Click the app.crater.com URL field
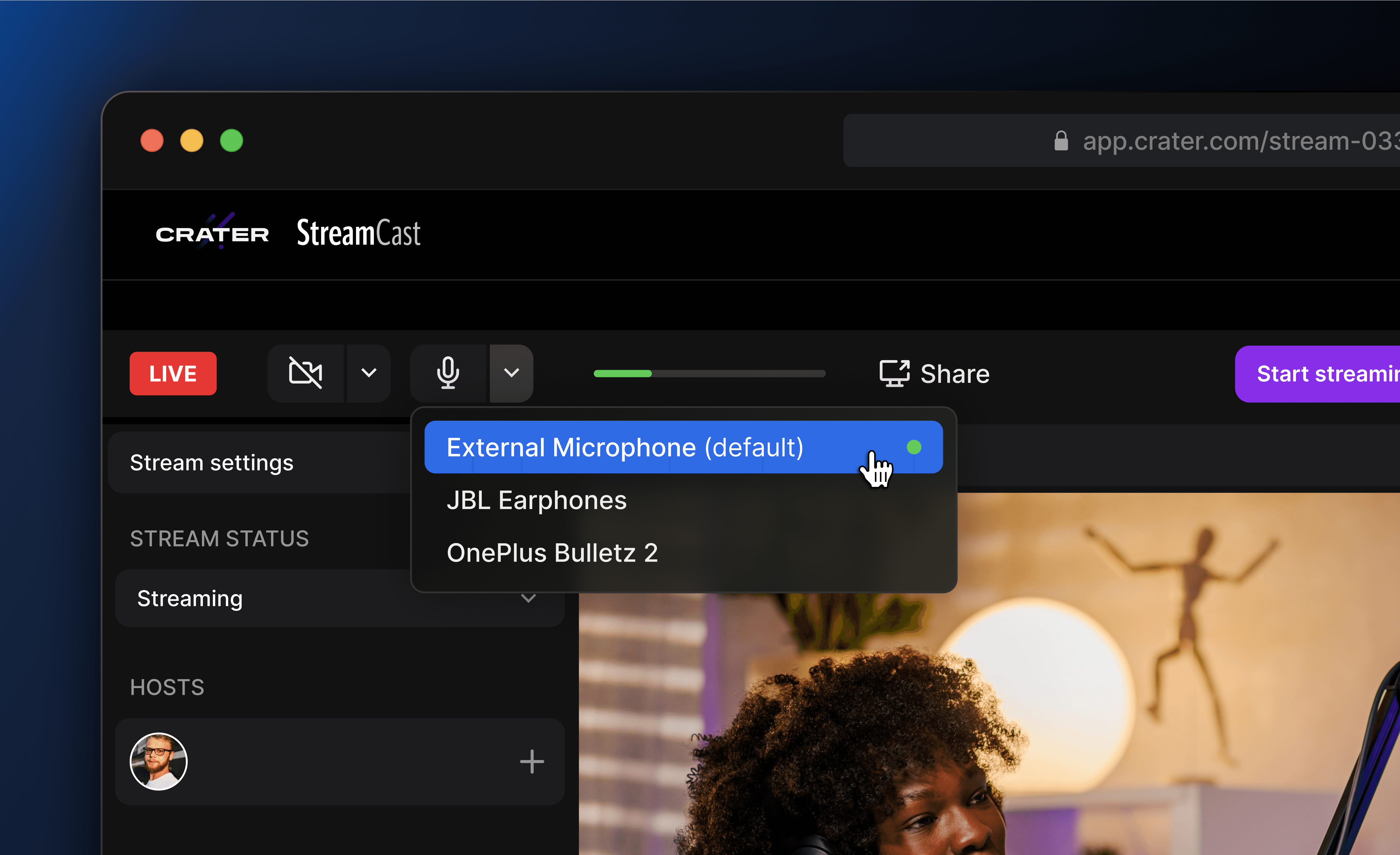Image resolution: width=1400 pixels, height=855 pixels. 1239,141
